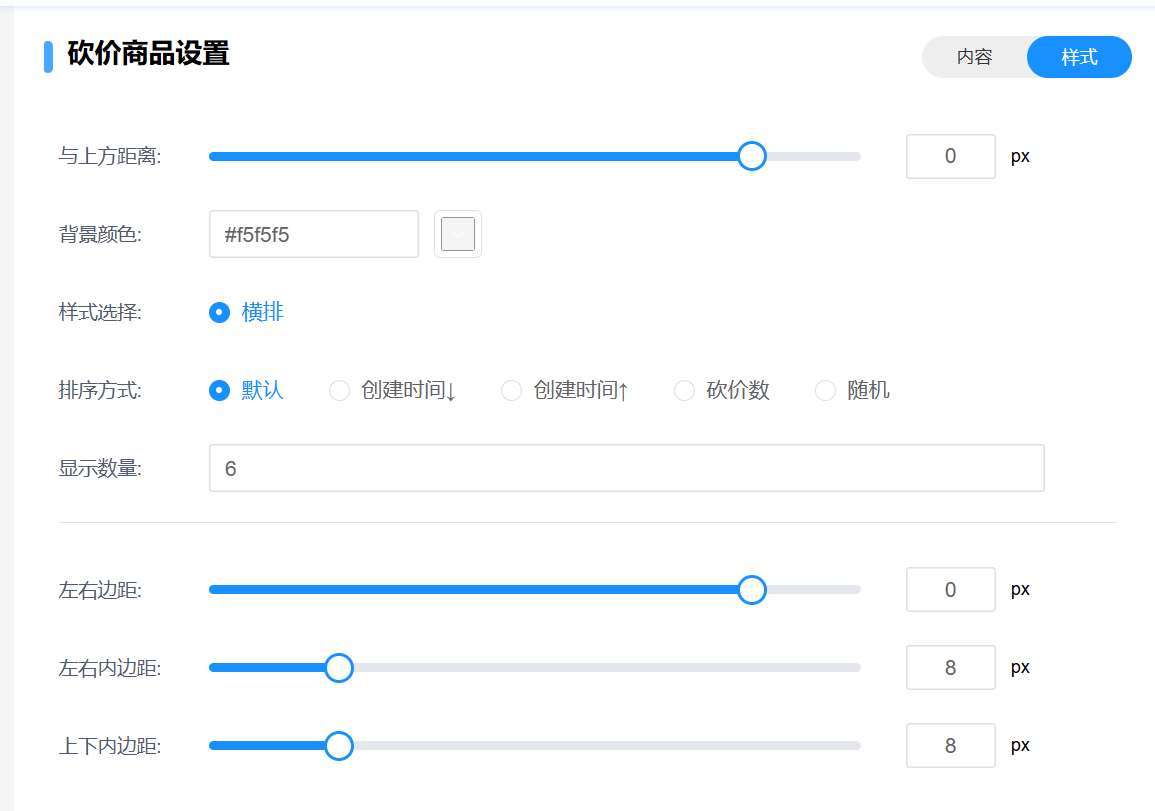Click the 与上方距离 slider handle
Viewport: 1155px width, 811px height.
[x=751, y=156]
